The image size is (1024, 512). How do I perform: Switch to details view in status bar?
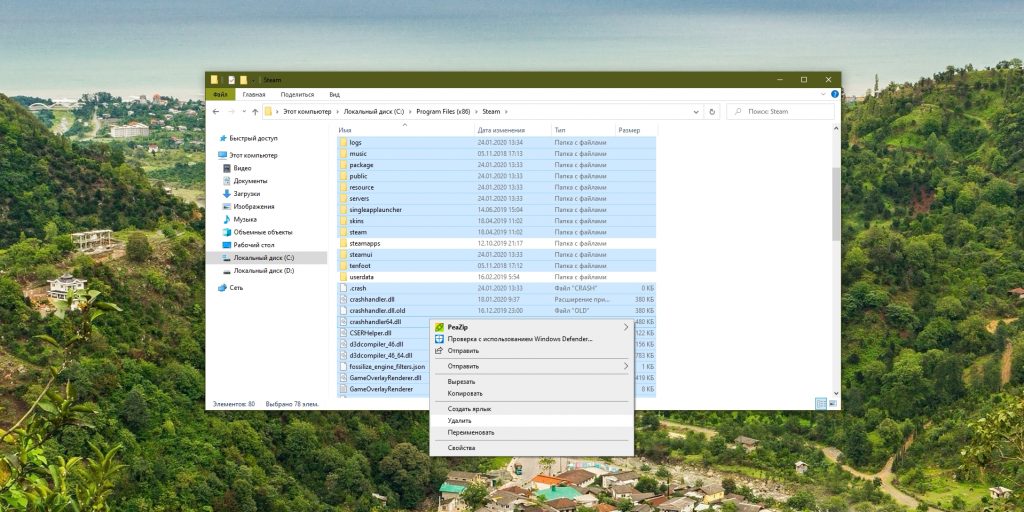click(x=821, y=403)
